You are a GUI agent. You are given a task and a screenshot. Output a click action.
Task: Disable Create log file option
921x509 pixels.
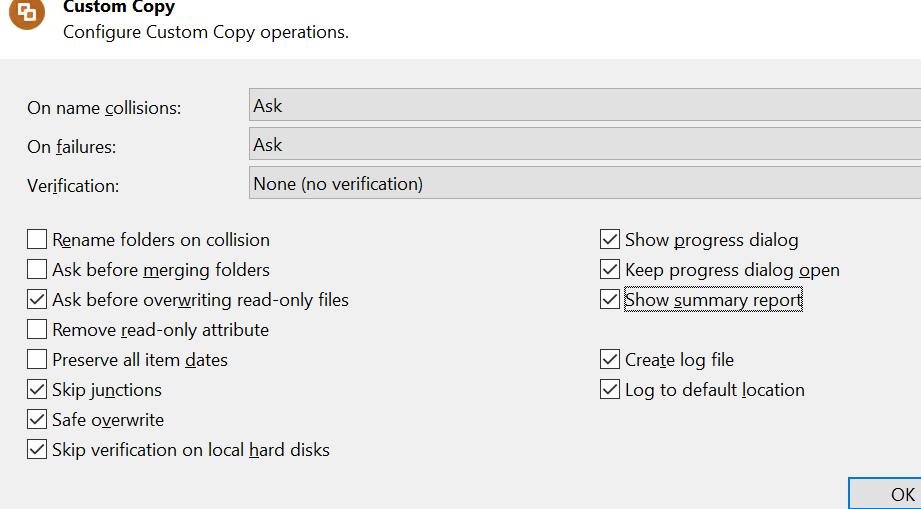pyautogui.click(x=610, y=360)
